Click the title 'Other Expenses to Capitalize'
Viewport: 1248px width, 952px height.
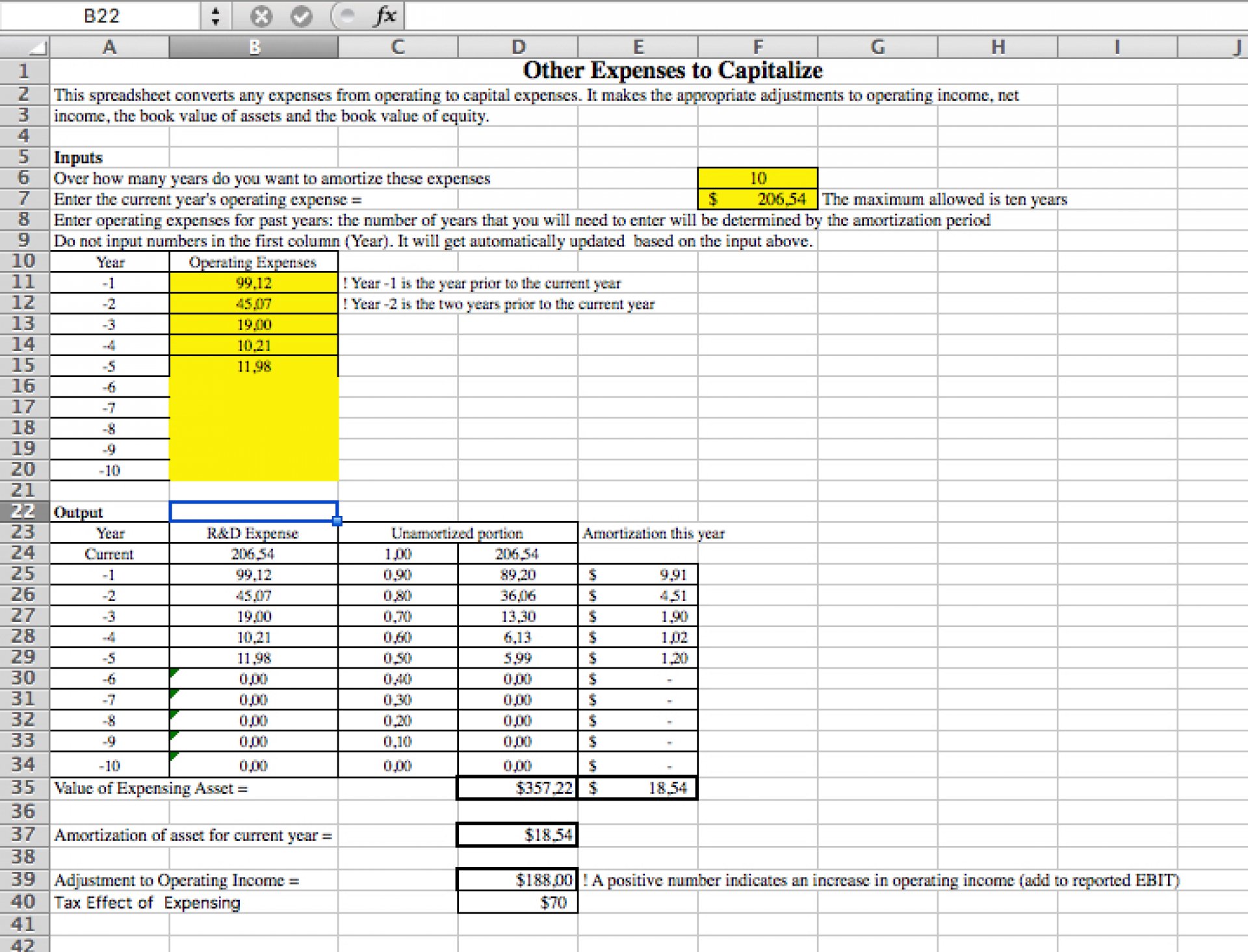click(673, 70)
